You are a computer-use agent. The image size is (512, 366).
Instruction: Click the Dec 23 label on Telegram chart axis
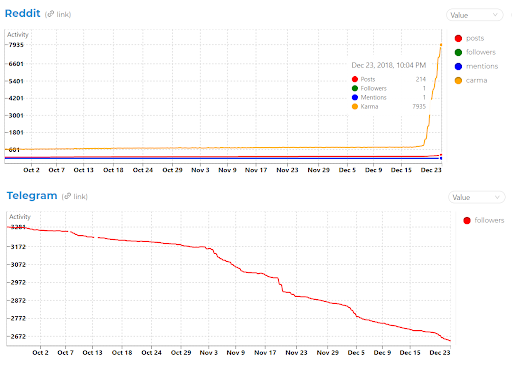440,352
